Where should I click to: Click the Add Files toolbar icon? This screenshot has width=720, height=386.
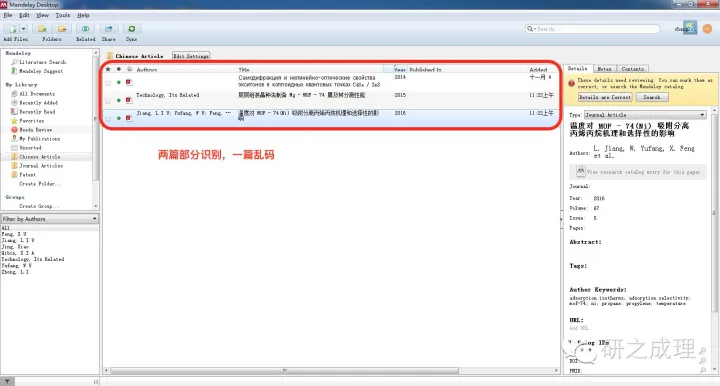(x=12, y=29)
